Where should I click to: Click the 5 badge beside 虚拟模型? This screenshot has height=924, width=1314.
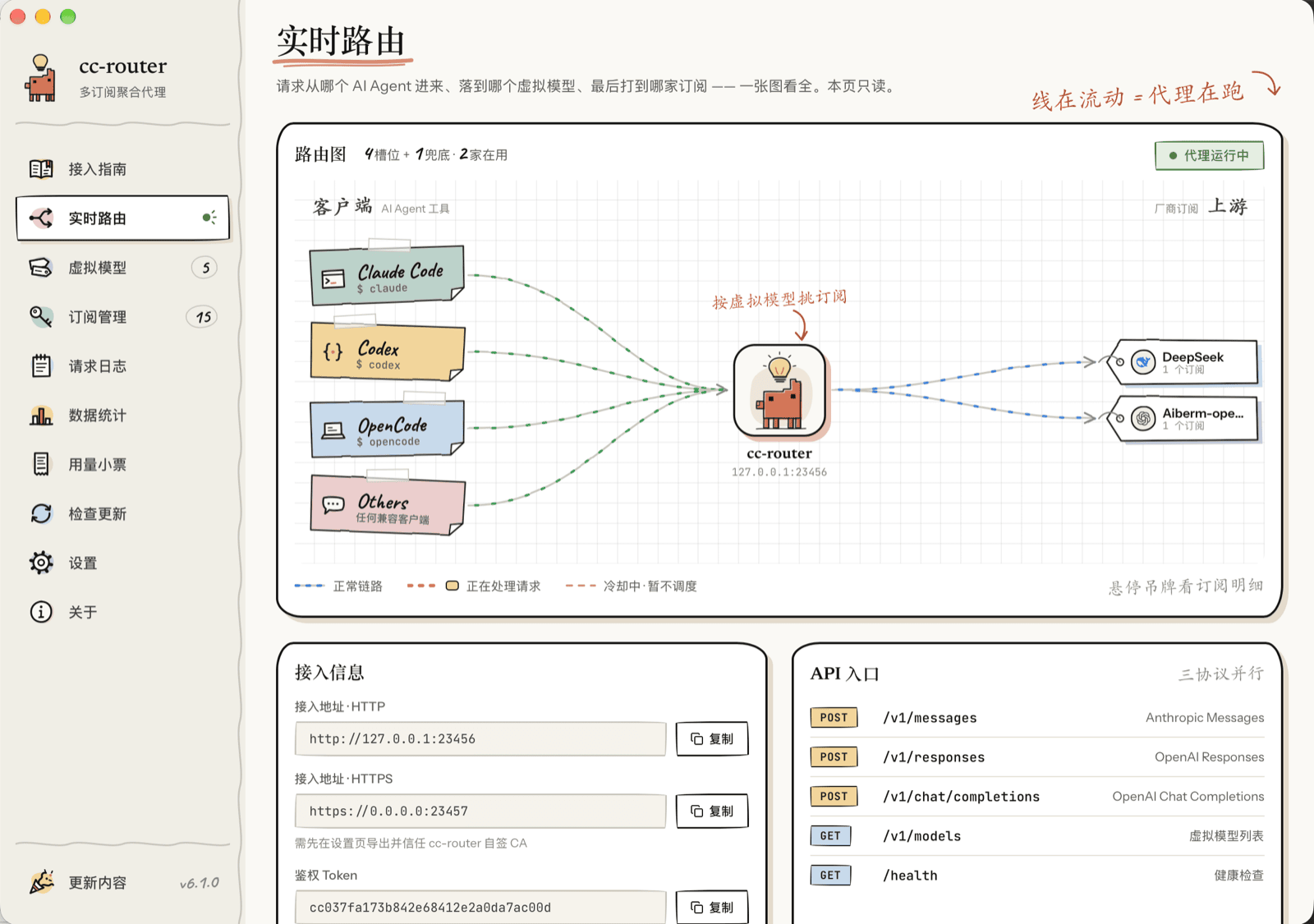pyautogui.click(x=205, y=268)
